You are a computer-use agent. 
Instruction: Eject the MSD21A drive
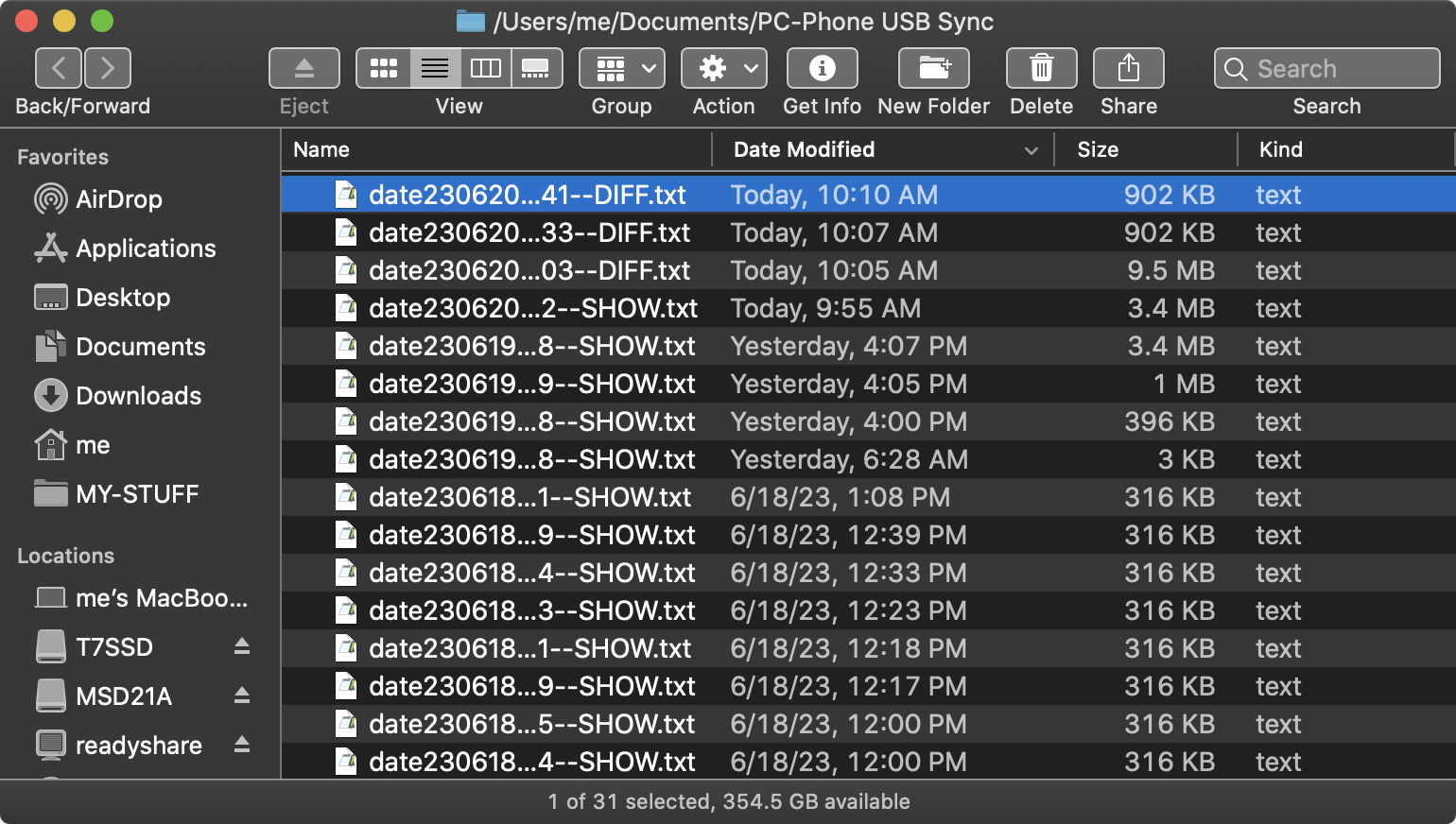coord(242,695)
